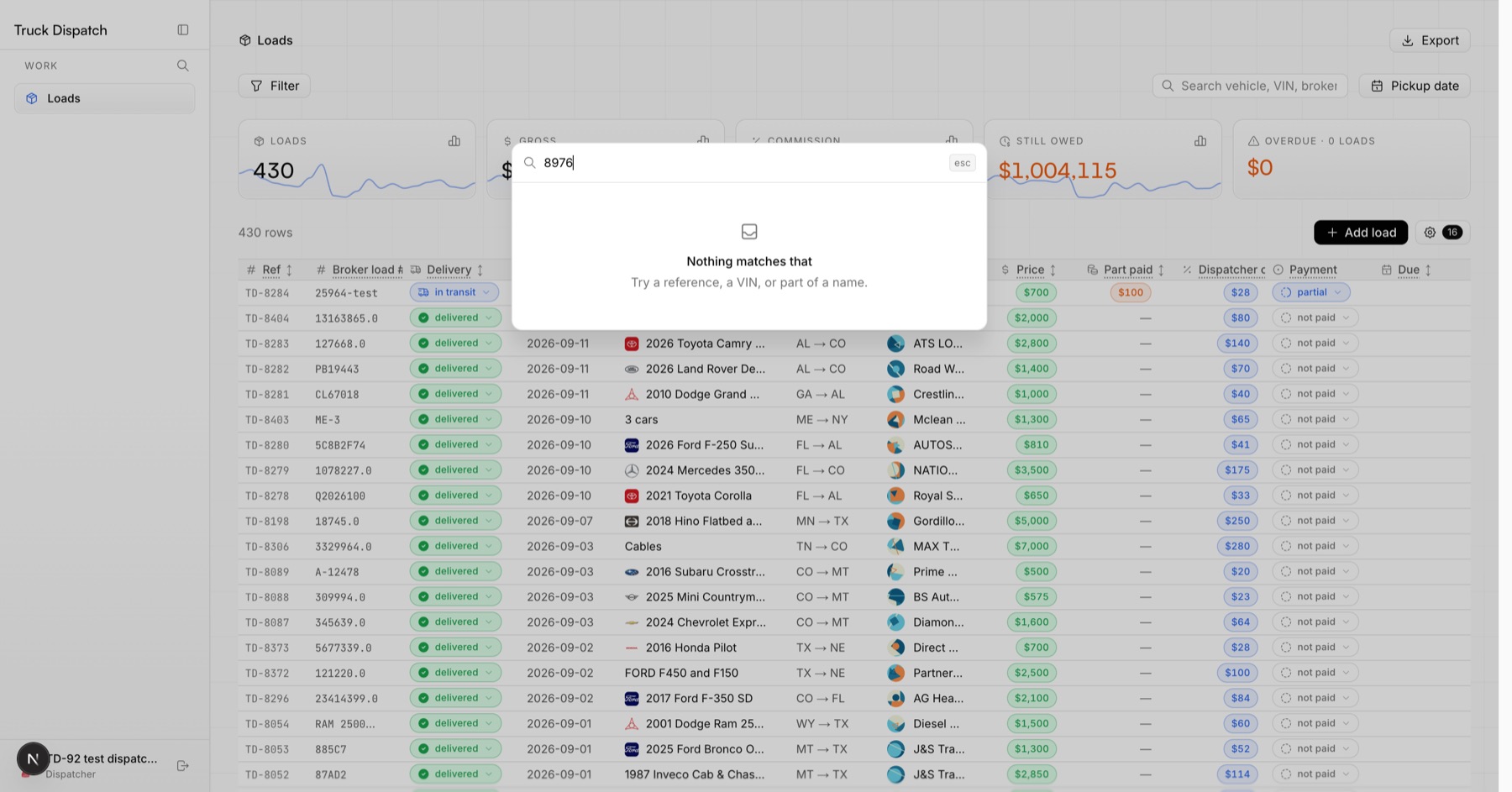Viewport: 1512px width, 792px height.
Task: Click the chart icon on Still Owed card
Action: pos(1200,141)
